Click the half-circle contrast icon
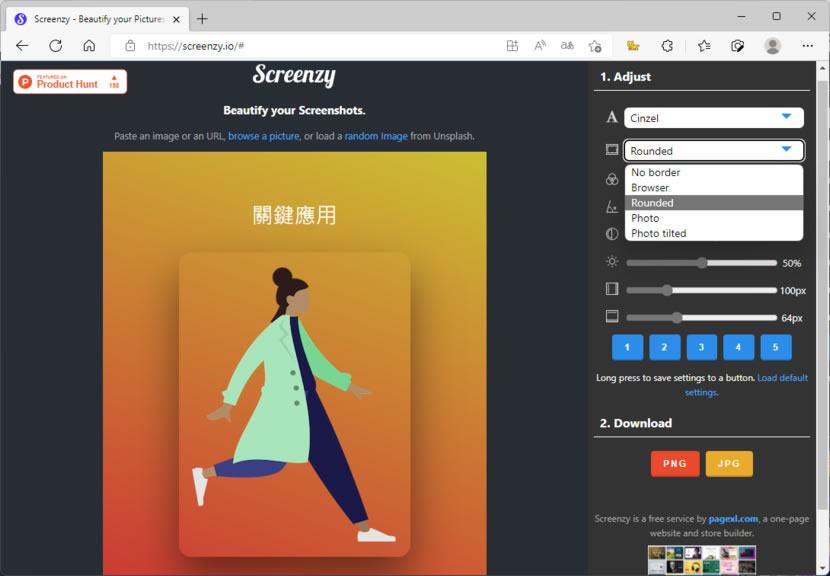830x576 pixels. pyautogui.click(x=612, y=234)
